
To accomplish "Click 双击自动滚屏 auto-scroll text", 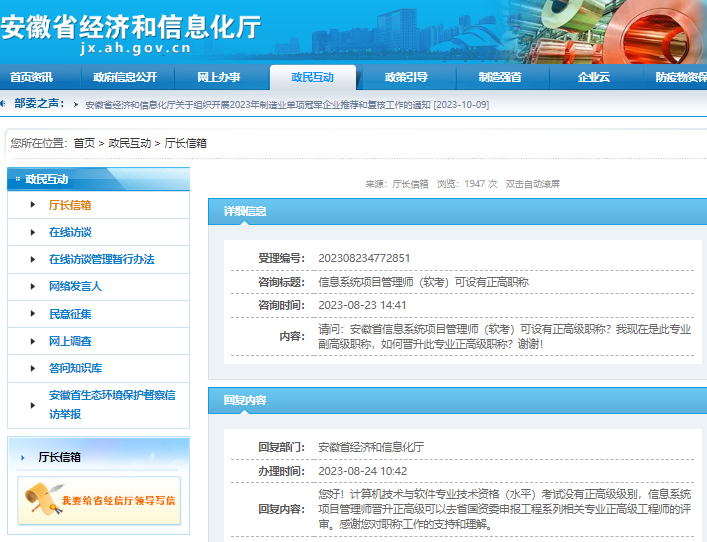I will 532,184.
